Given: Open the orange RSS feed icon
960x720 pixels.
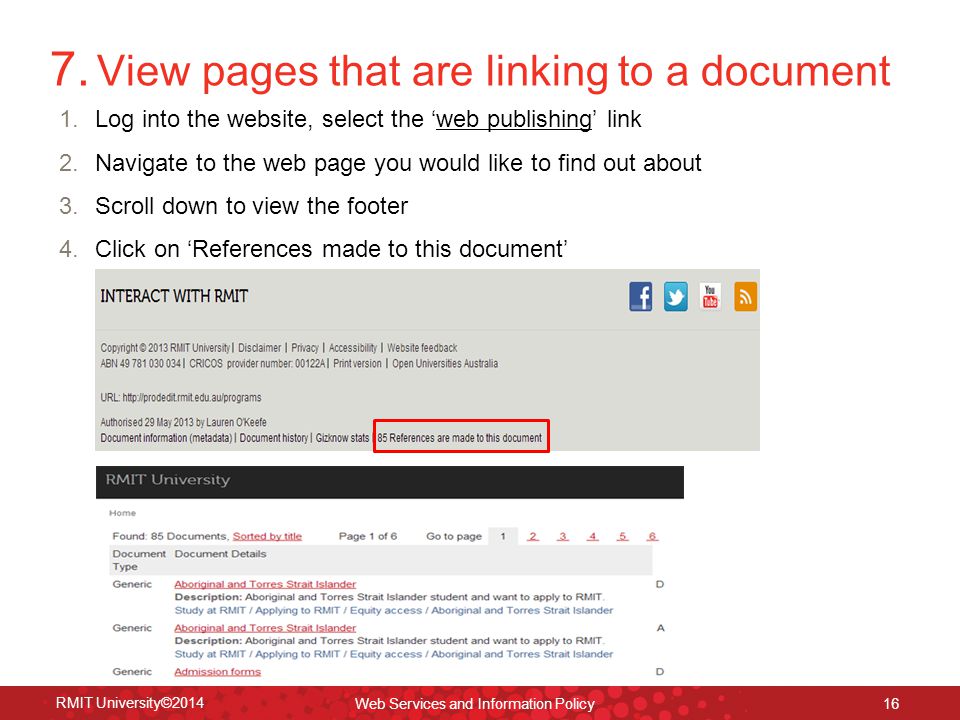Looking at the screenshot, I should pyautogui.click(x=745, y=297).
